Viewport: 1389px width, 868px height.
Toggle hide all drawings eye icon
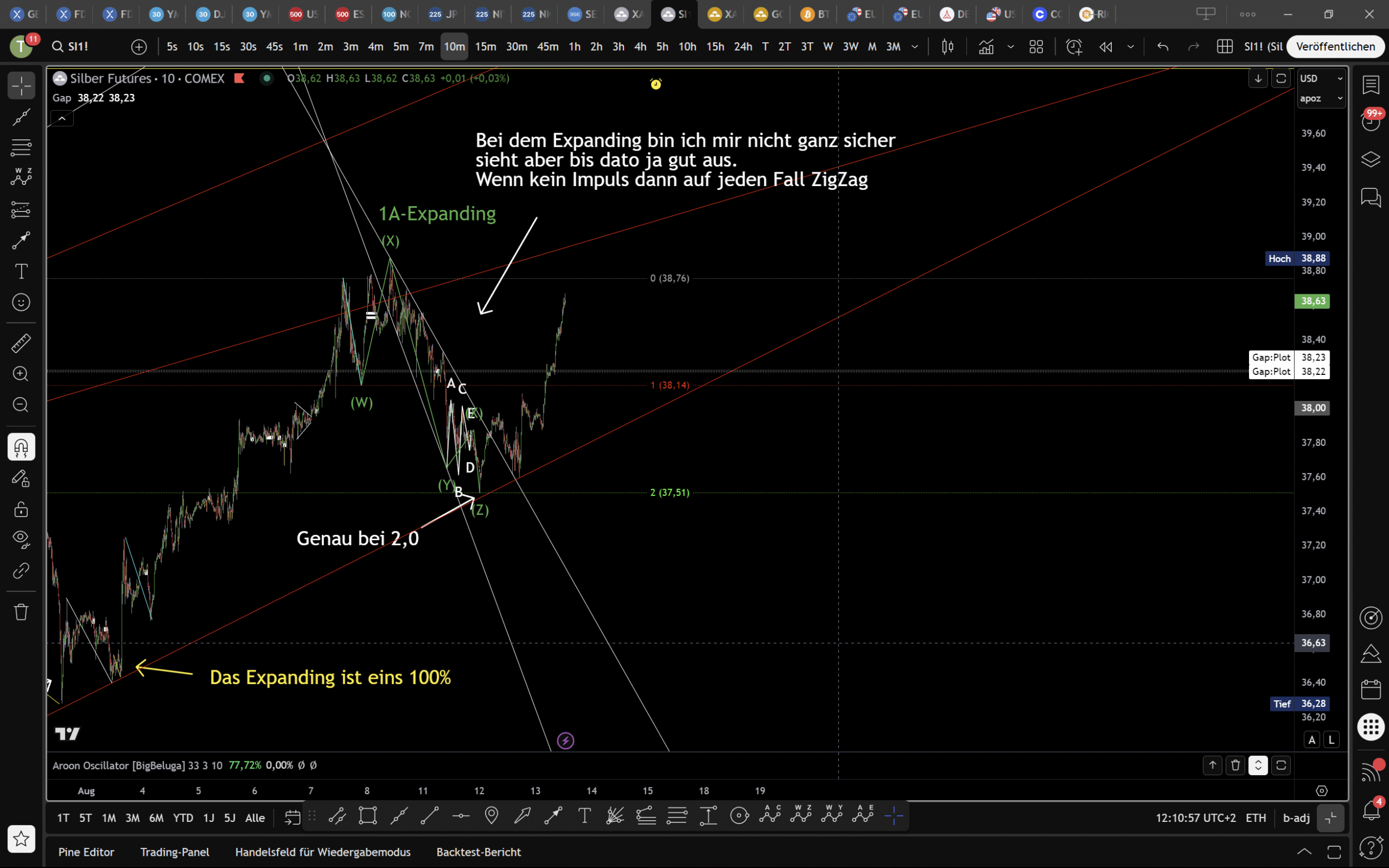(21, 539)
